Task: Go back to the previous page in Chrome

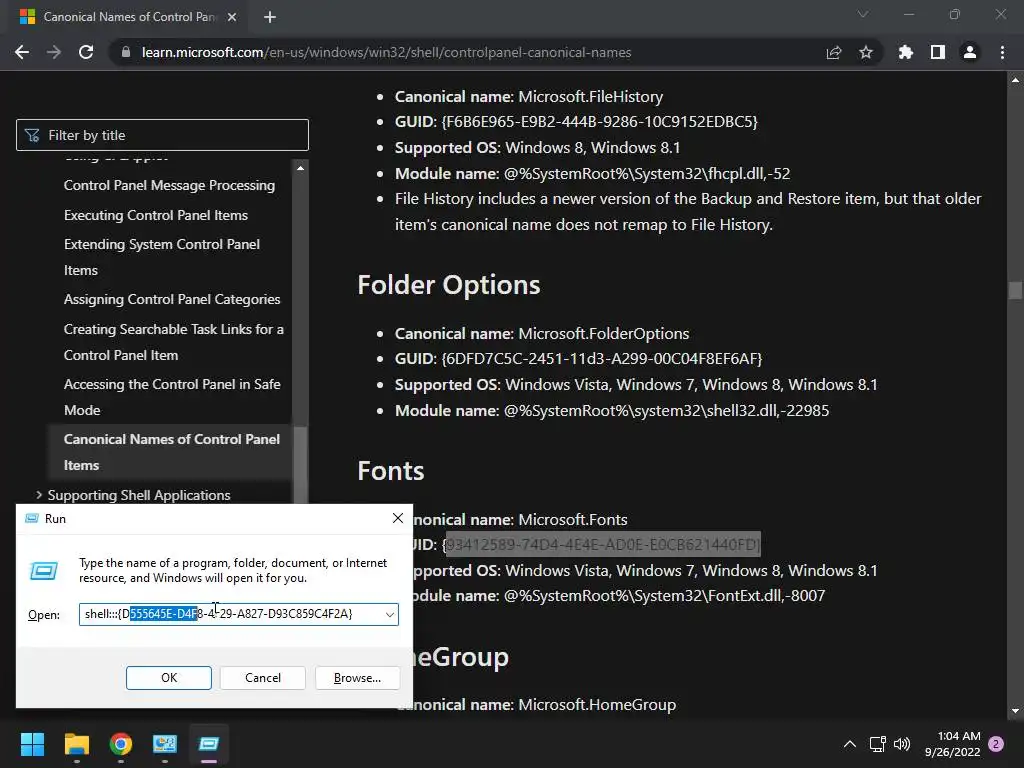Action: coord(22,52)
